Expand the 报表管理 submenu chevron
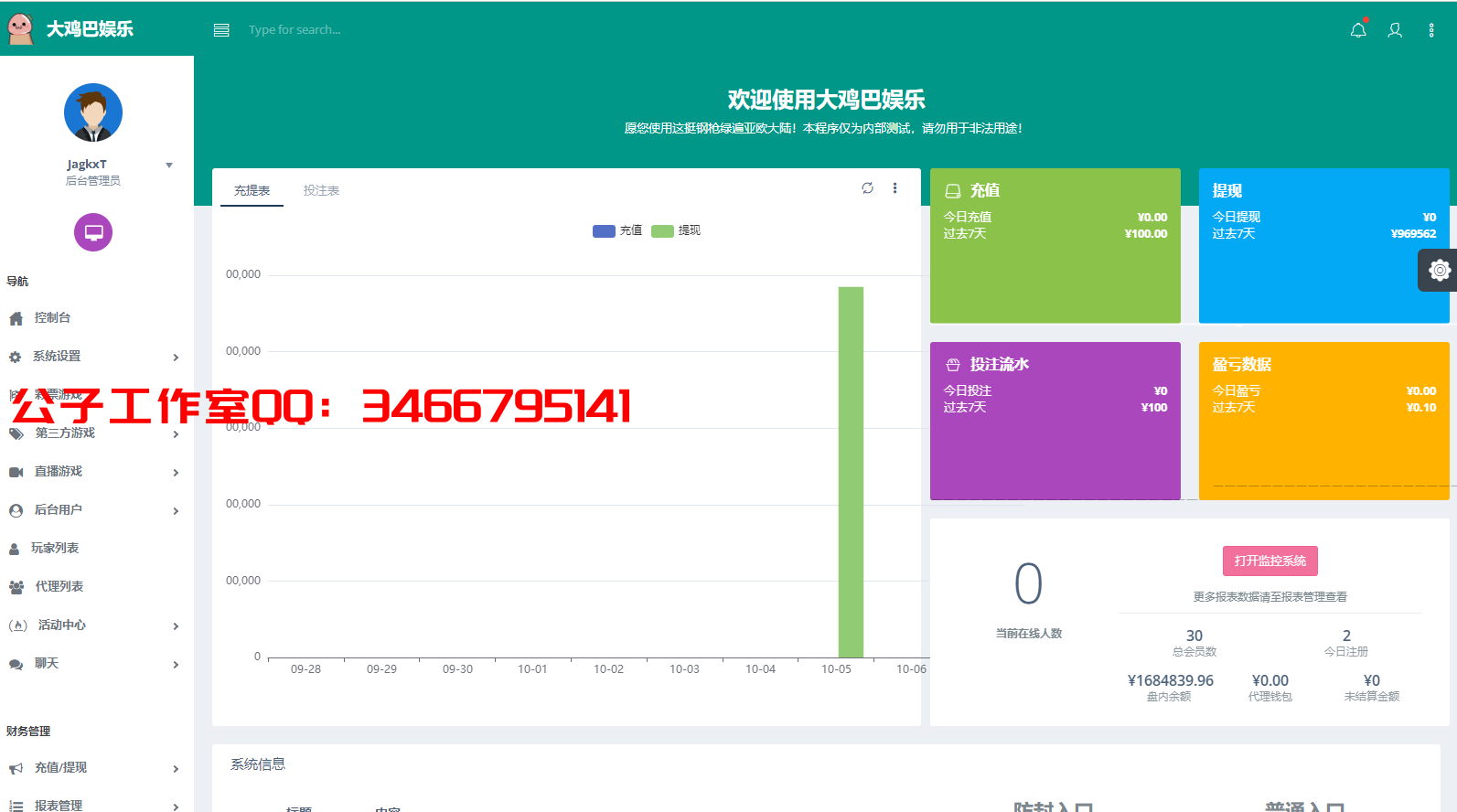 point(176,807)
